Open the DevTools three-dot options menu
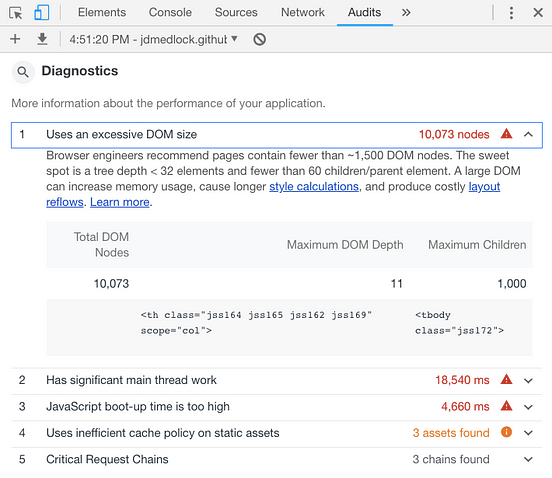This screenshot has height=478, width=552. (x=511, y=13)
